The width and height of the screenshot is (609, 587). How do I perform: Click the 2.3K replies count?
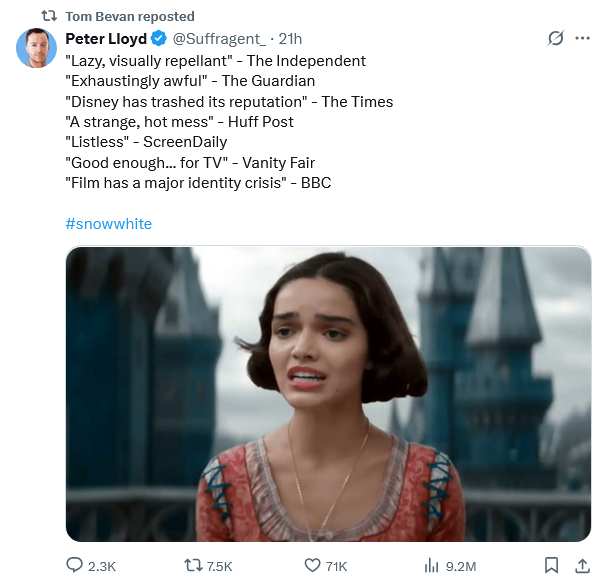(x=102, y=566)
